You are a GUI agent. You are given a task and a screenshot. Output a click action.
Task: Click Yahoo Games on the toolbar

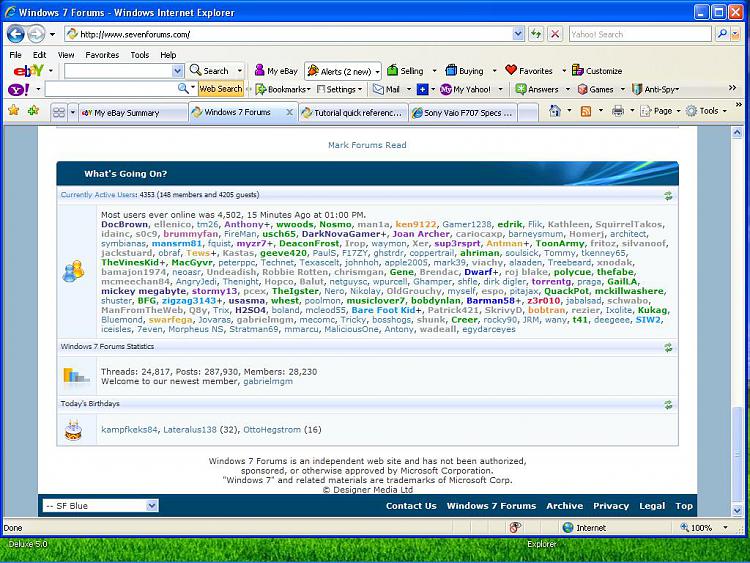(x=596, y=89)
